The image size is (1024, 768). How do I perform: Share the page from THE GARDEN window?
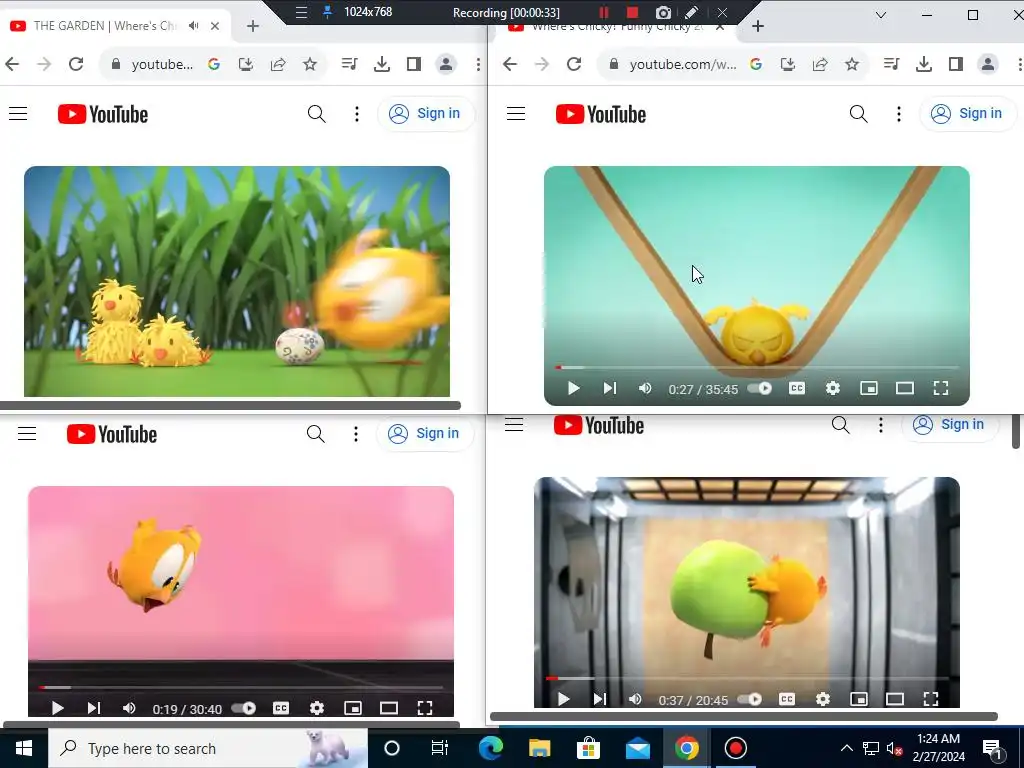coord(278,64)
